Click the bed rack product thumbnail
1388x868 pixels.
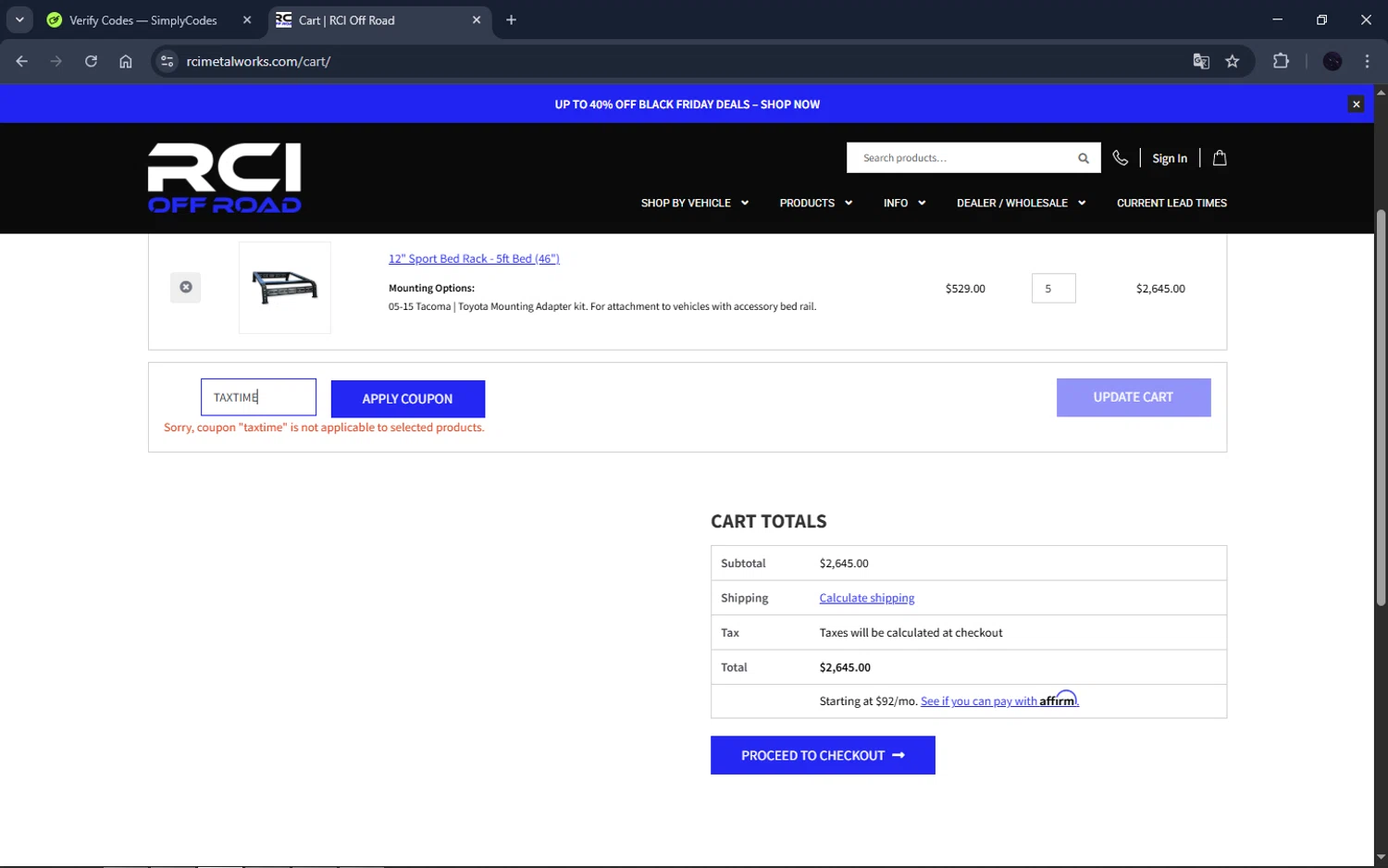[x=285, y=288]
